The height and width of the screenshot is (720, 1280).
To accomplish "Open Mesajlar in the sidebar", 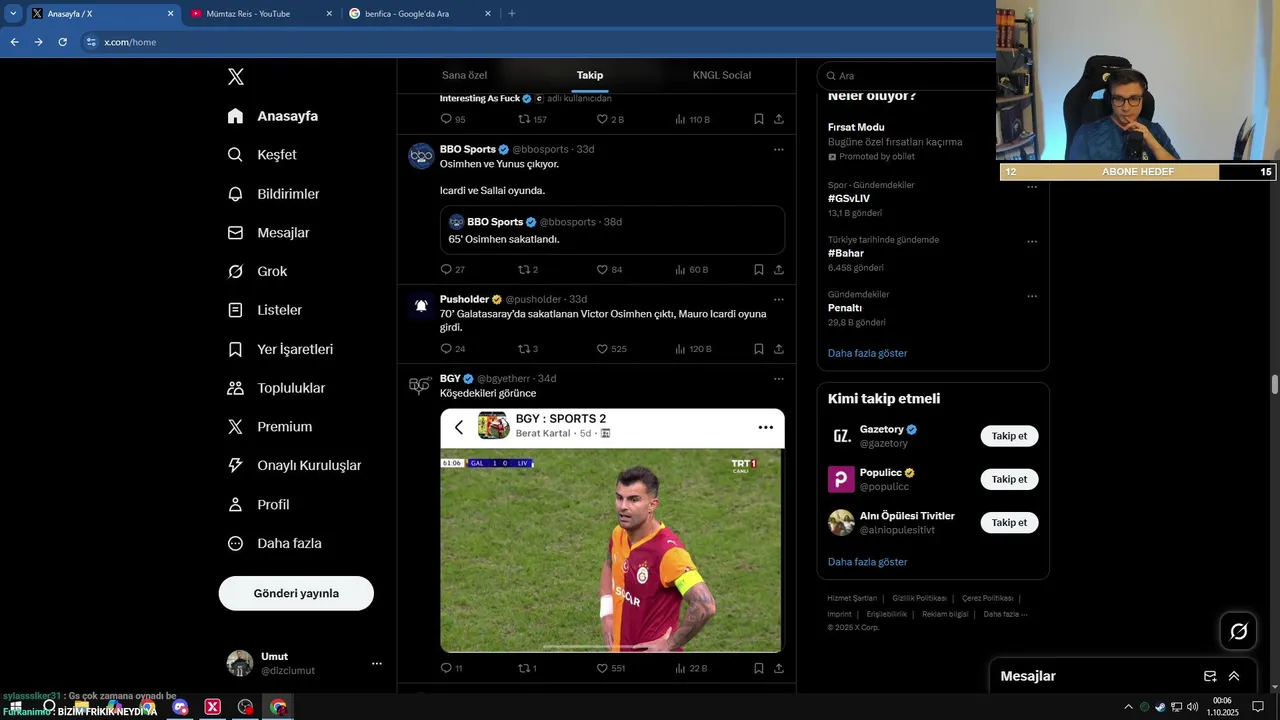I will pos(269,233).
